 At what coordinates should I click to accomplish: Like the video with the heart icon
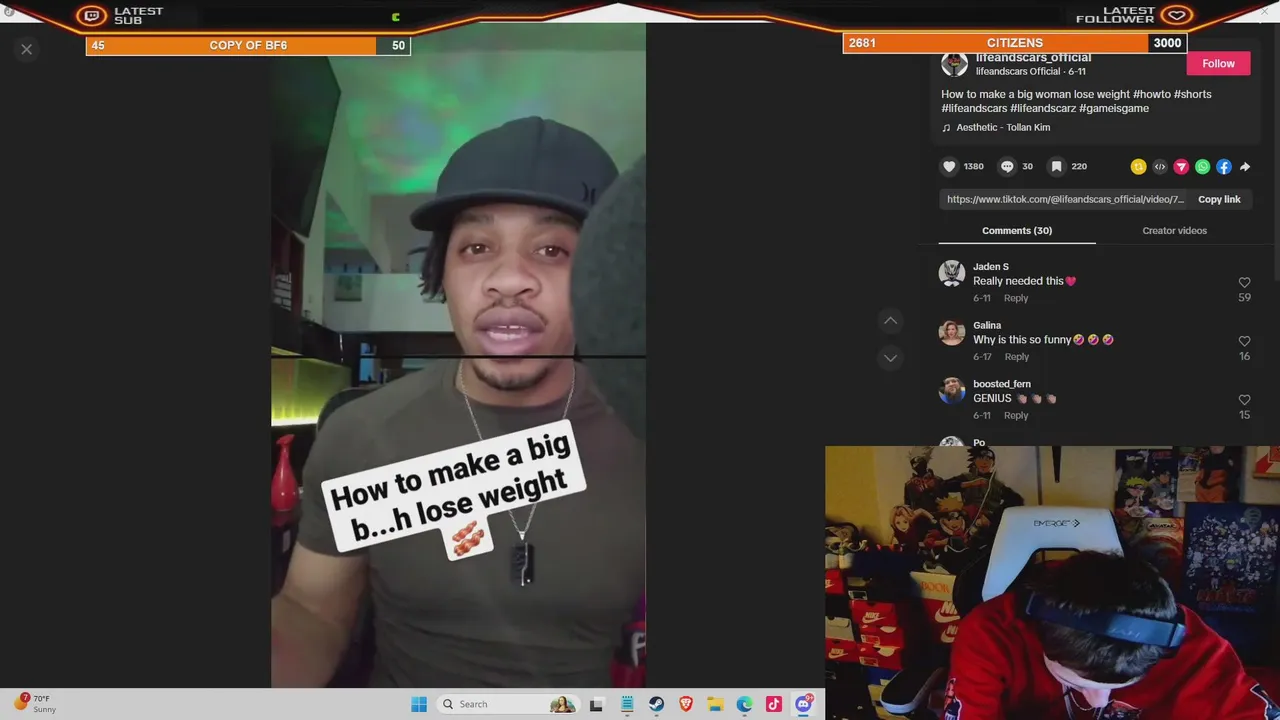pos(950,167)
